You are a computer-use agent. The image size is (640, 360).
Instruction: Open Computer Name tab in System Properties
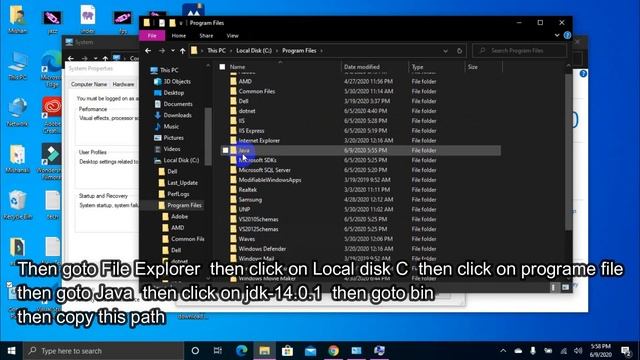click(x=89, y=84)
